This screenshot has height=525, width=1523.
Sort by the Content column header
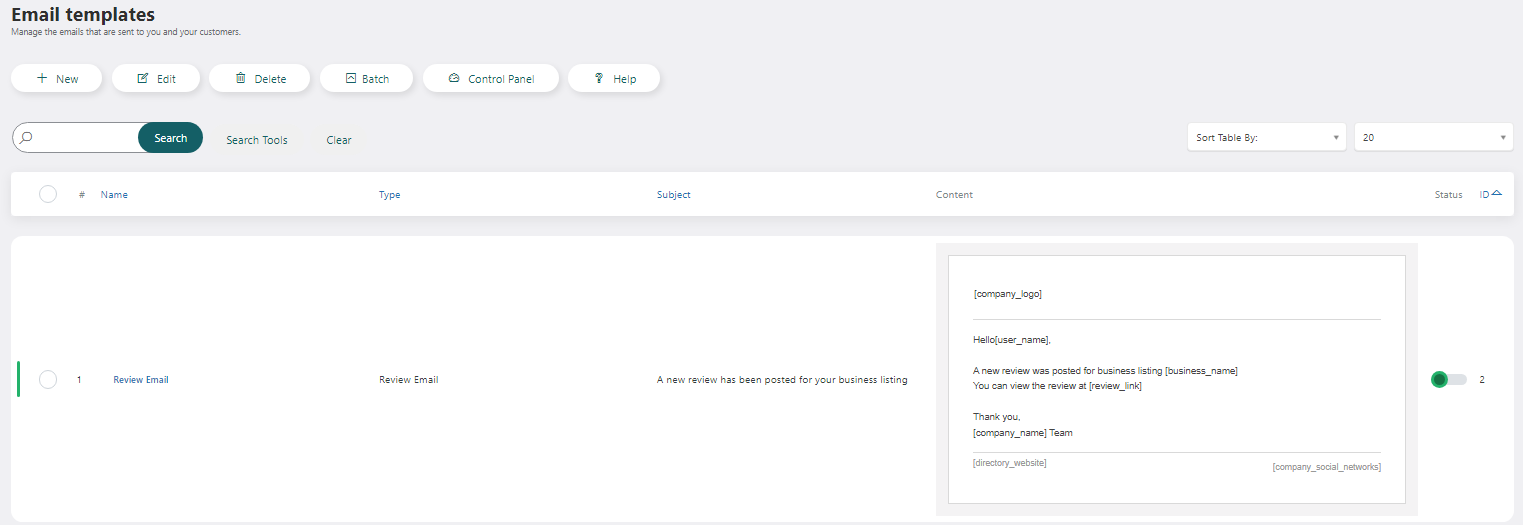click(954, 195)
